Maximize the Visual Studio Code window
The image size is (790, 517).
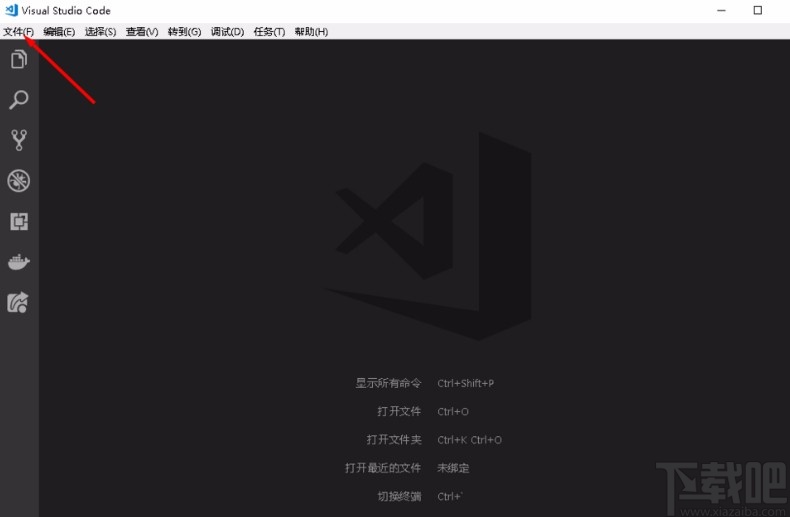(x=757, y=10)
